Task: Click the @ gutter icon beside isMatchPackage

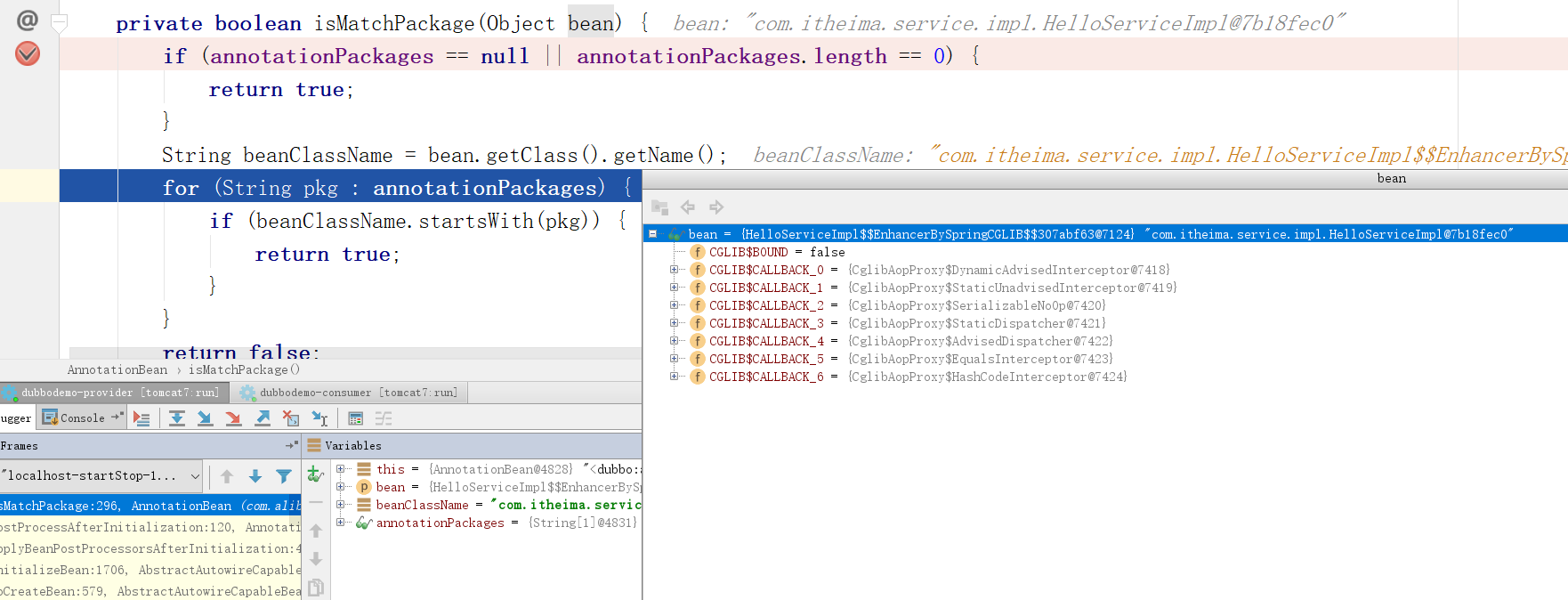Action: coord(28,20)
